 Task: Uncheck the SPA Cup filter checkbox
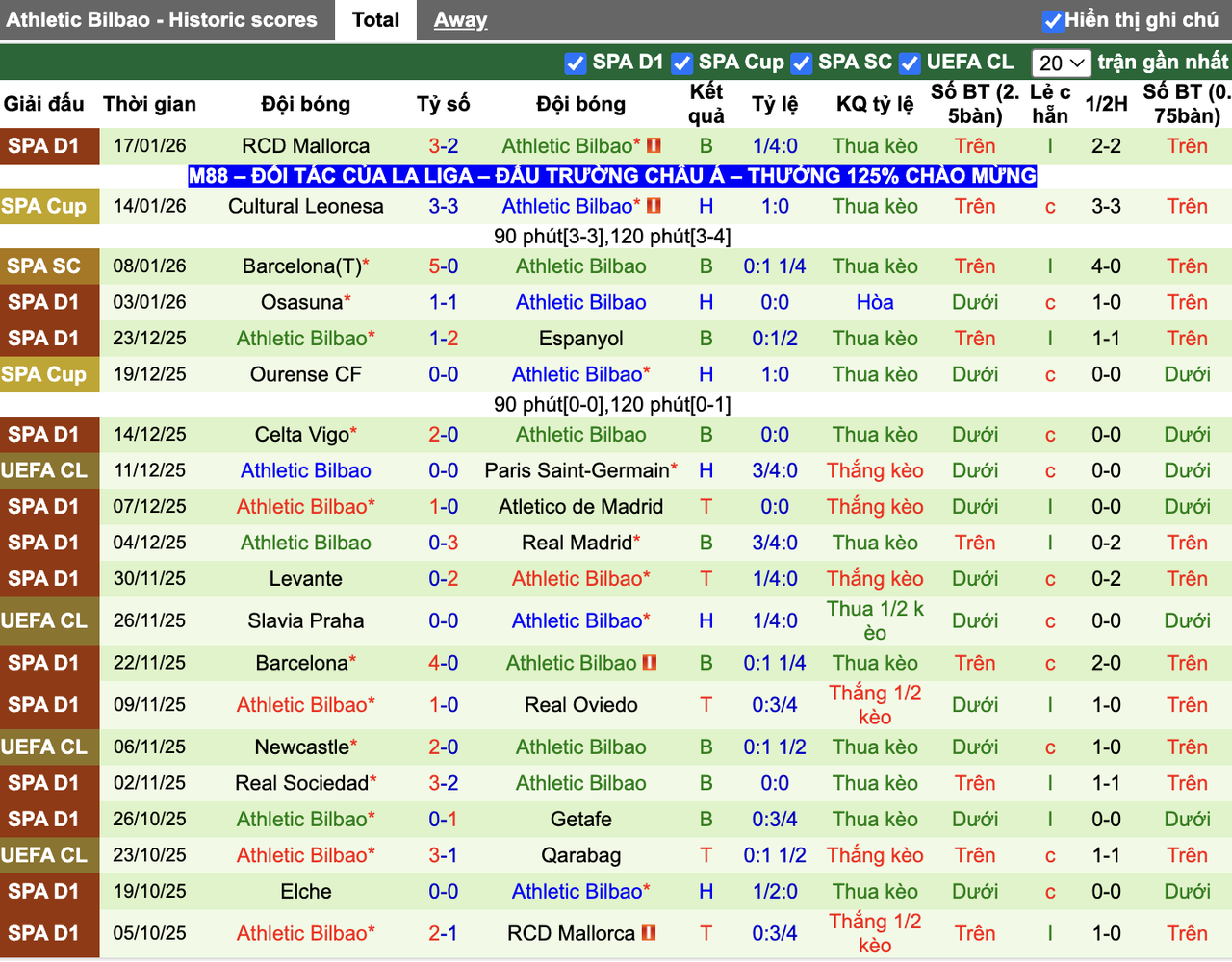click(682, 63)
